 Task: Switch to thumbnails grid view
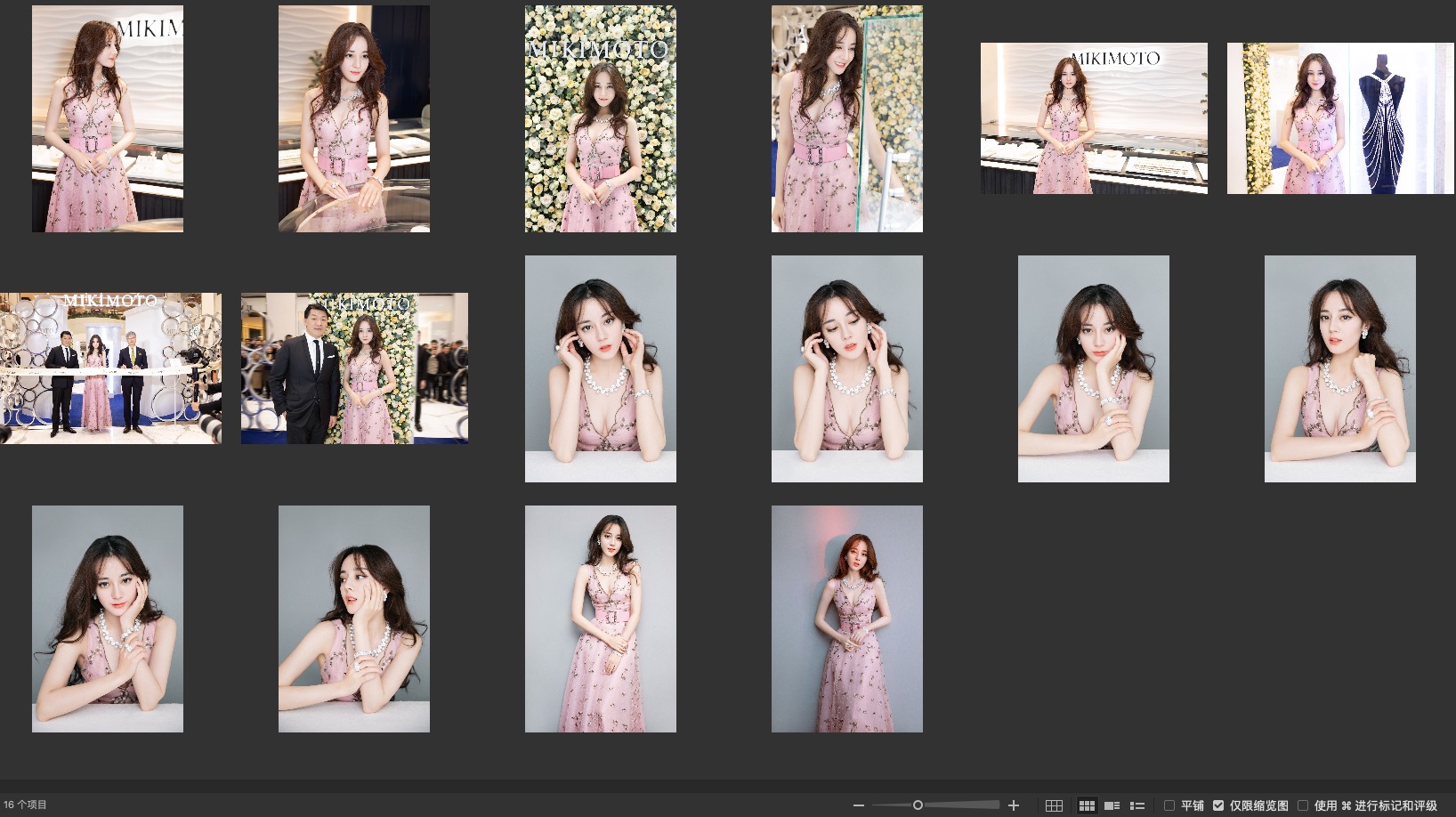coord(1087,805)
